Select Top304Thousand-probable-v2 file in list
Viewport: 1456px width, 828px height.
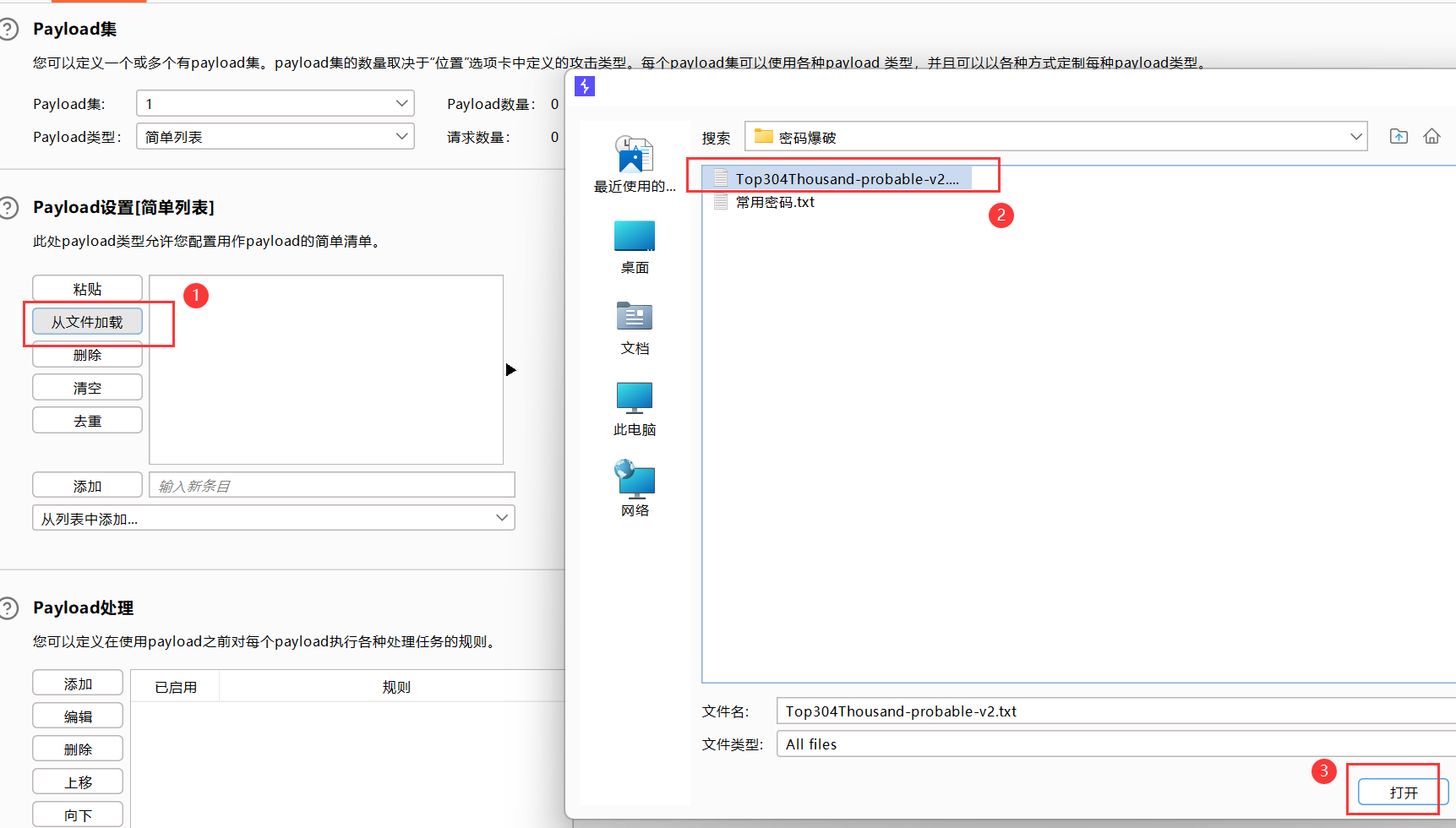point(846,179)
